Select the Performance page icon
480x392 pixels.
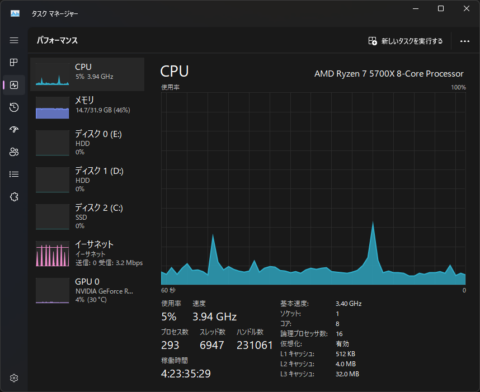(x=14, y=85)
